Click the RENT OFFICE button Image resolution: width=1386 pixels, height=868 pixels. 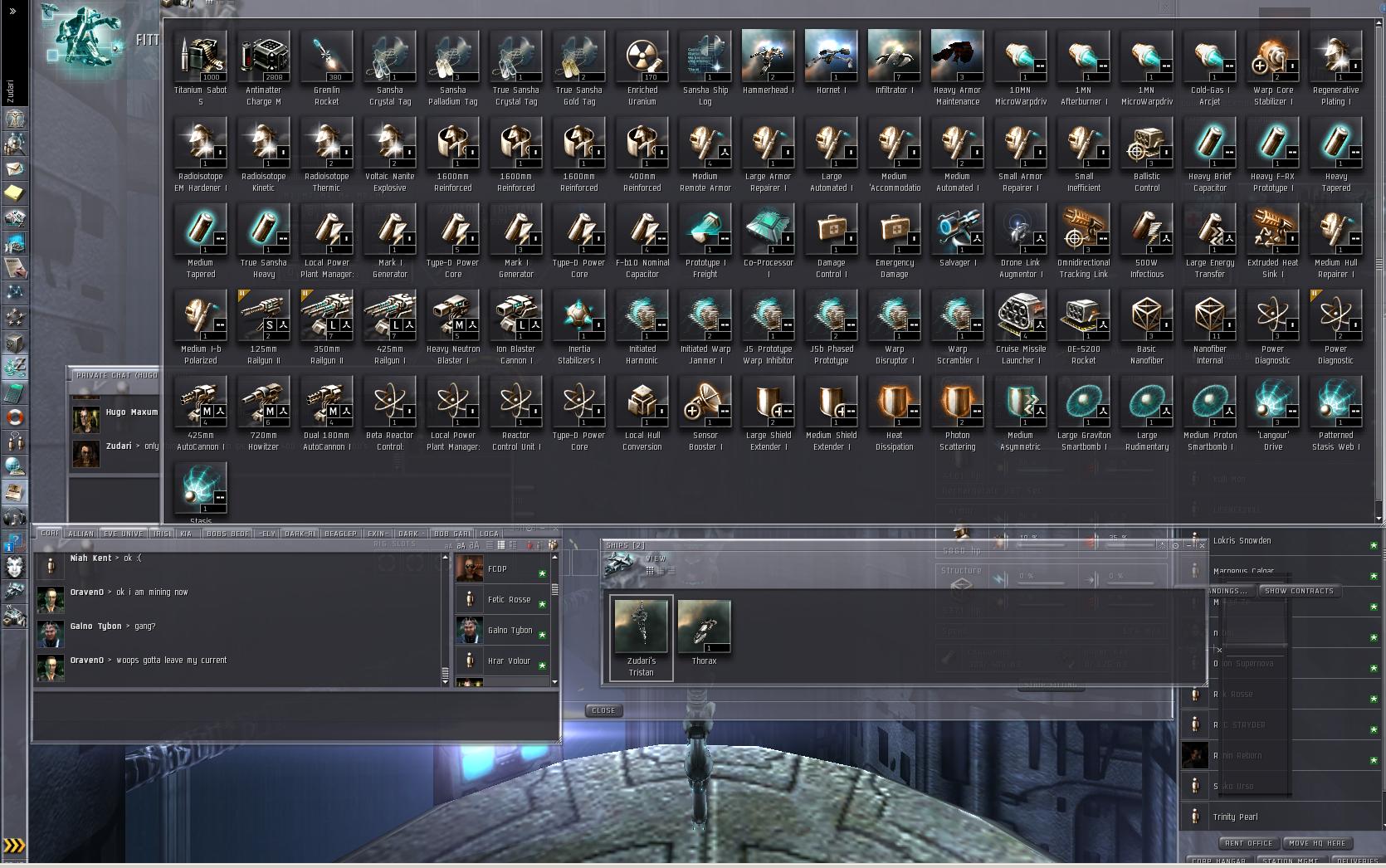click(1248, 843)
